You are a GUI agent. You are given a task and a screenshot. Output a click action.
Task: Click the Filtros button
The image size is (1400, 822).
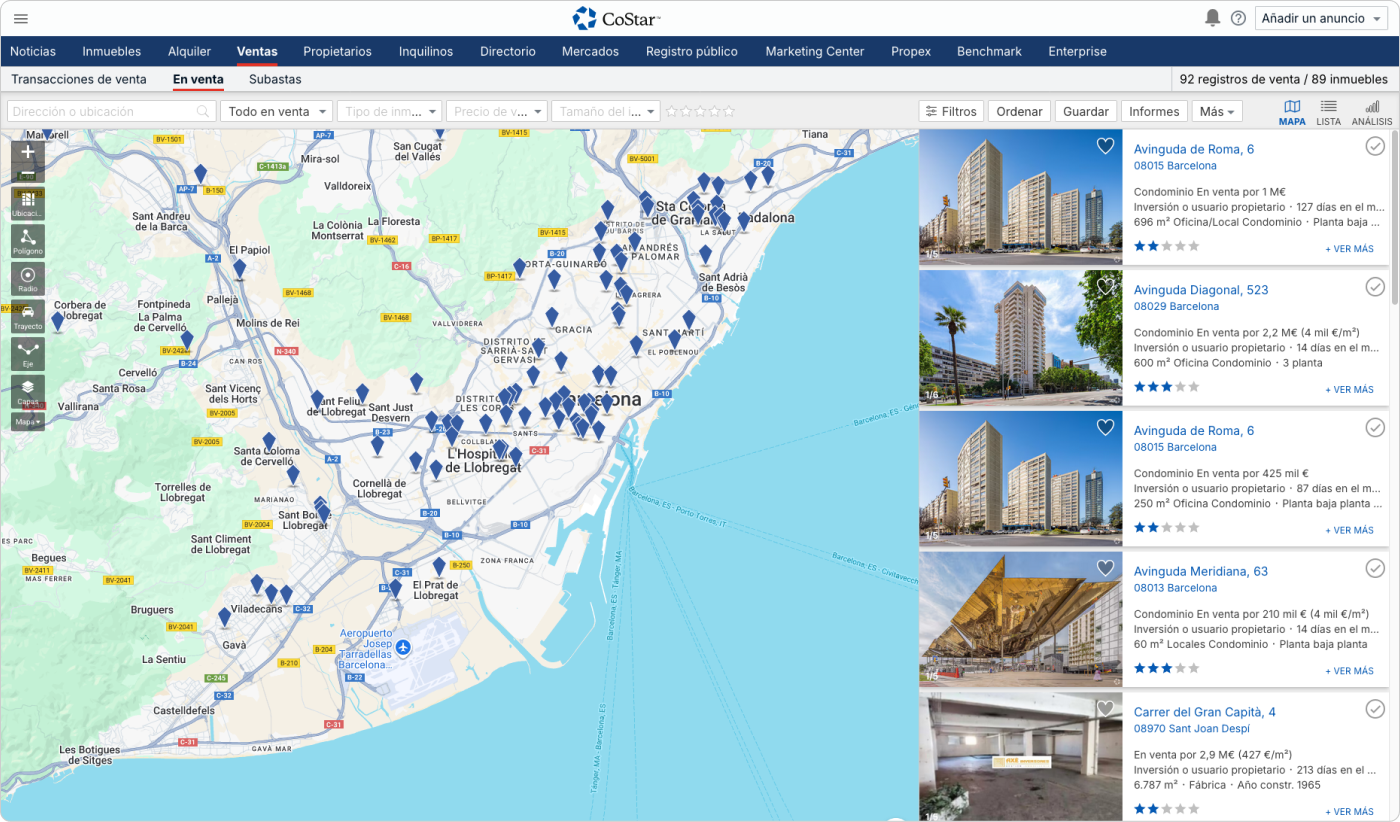point(950,112)
